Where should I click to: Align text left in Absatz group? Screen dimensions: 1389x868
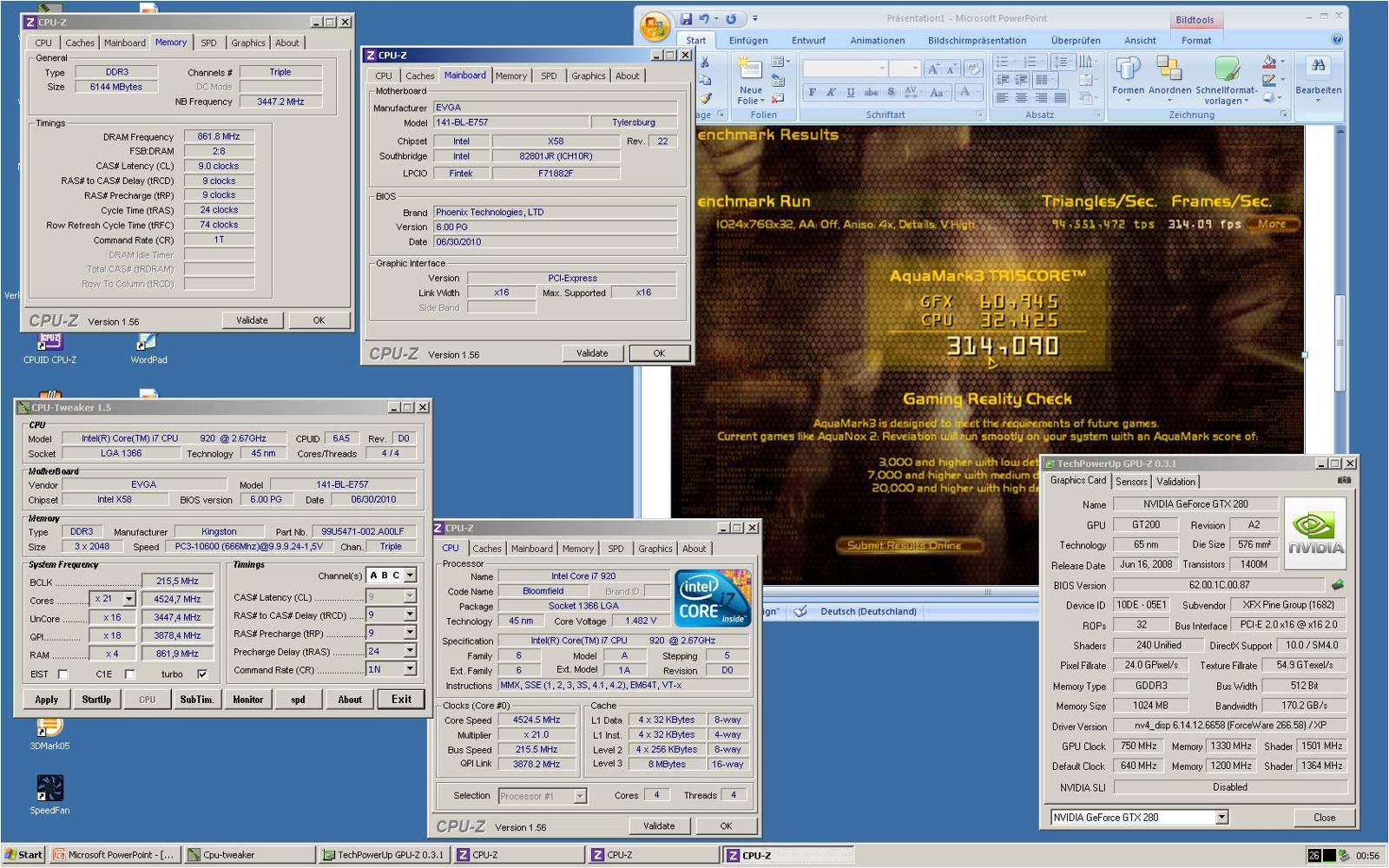click(1002, 98)
